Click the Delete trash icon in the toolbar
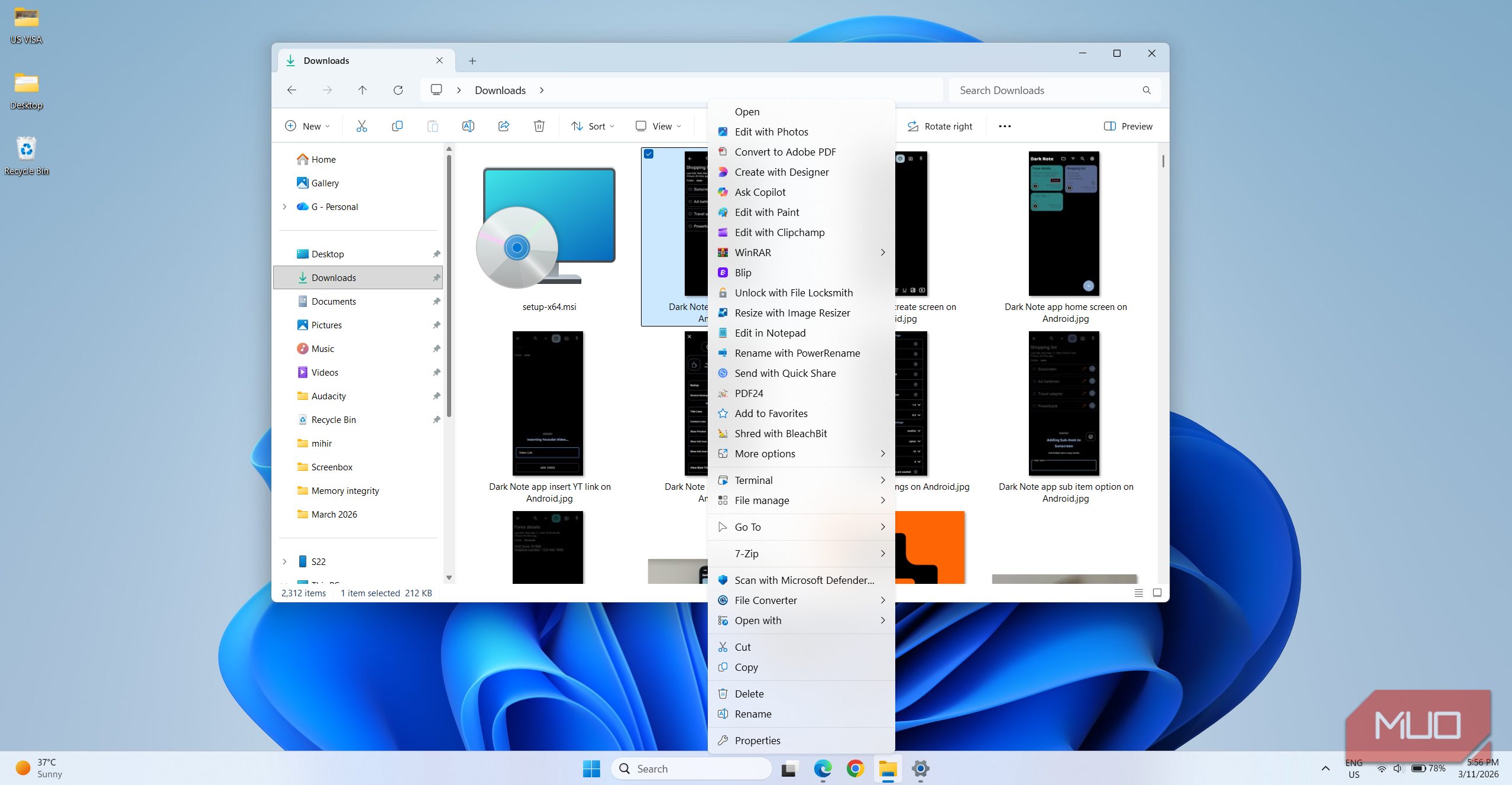Viewport: 1512px width, 785px height. point(539,126)
